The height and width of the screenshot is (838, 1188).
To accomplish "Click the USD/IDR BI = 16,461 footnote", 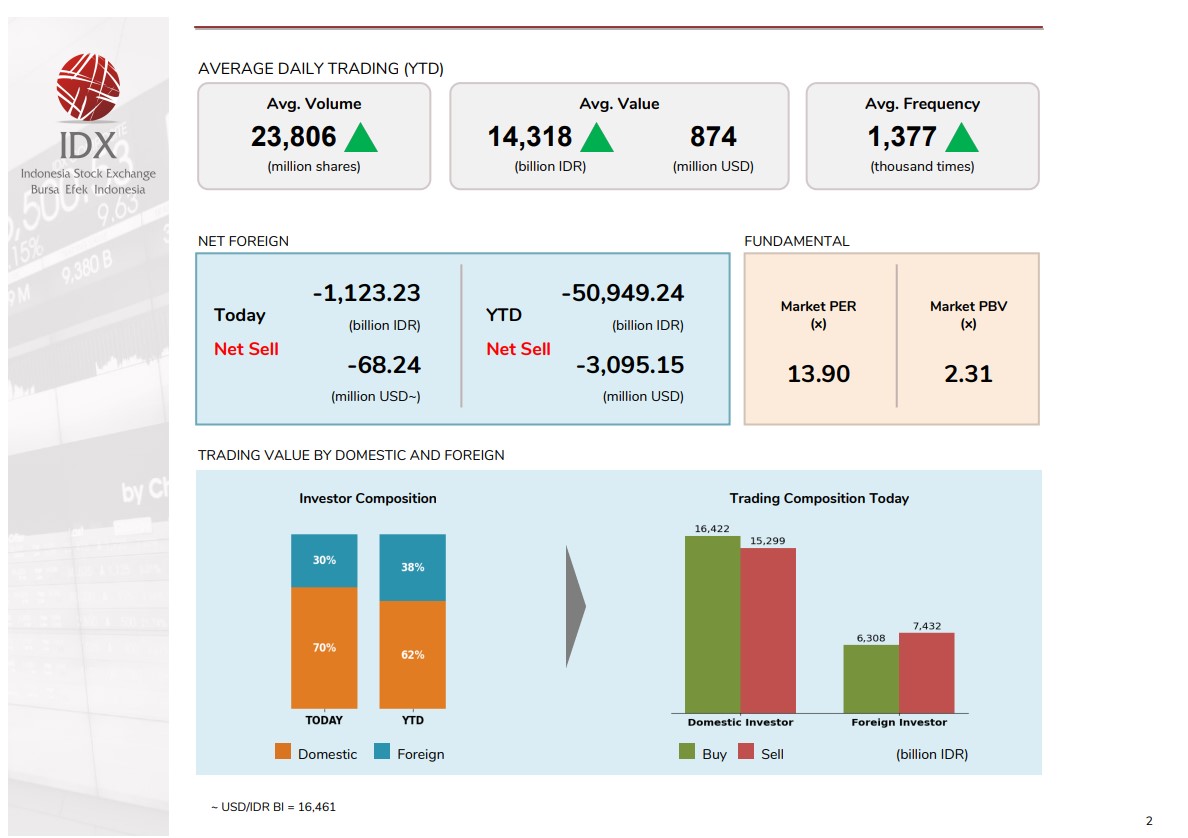I will [274, 807].
